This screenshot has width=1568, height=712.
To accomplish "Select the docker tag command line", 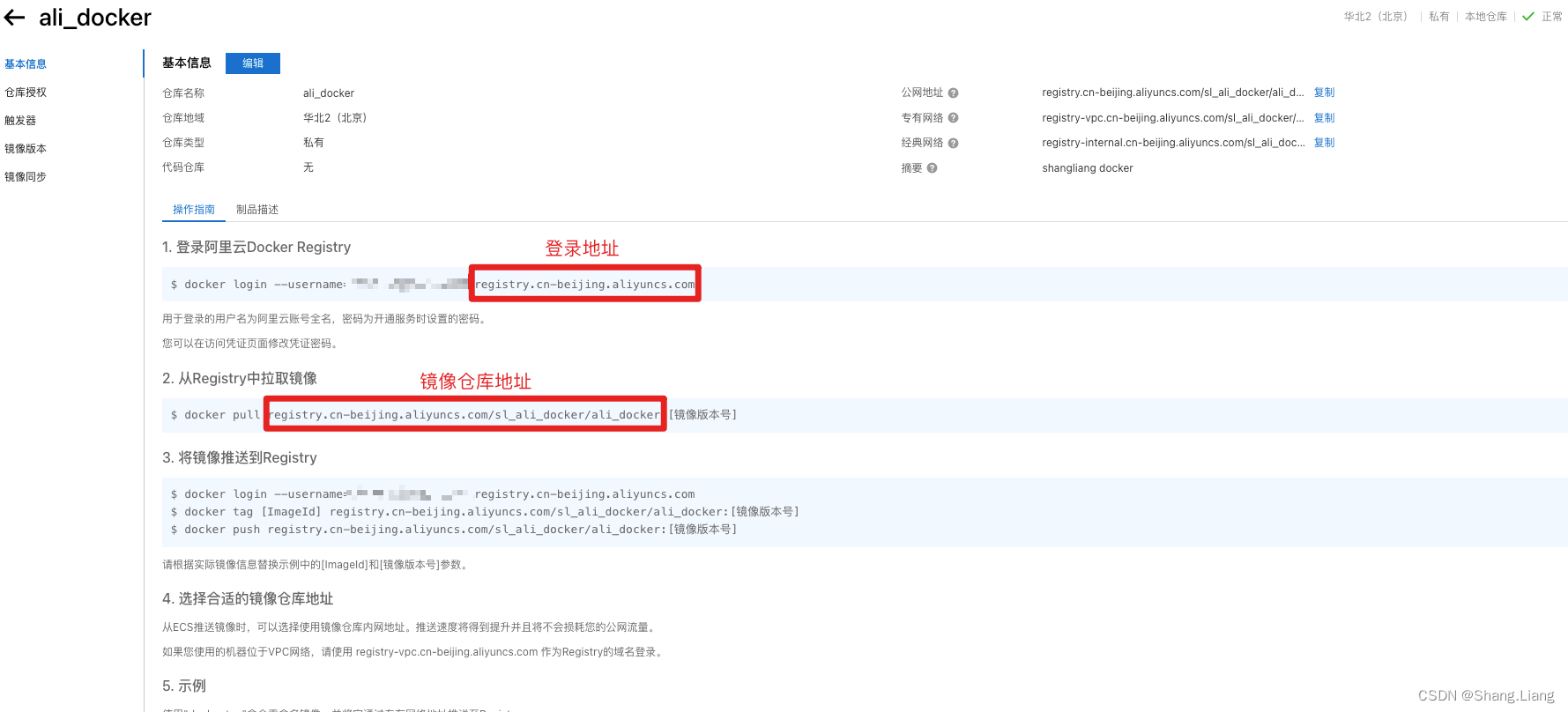I will 485,512.
